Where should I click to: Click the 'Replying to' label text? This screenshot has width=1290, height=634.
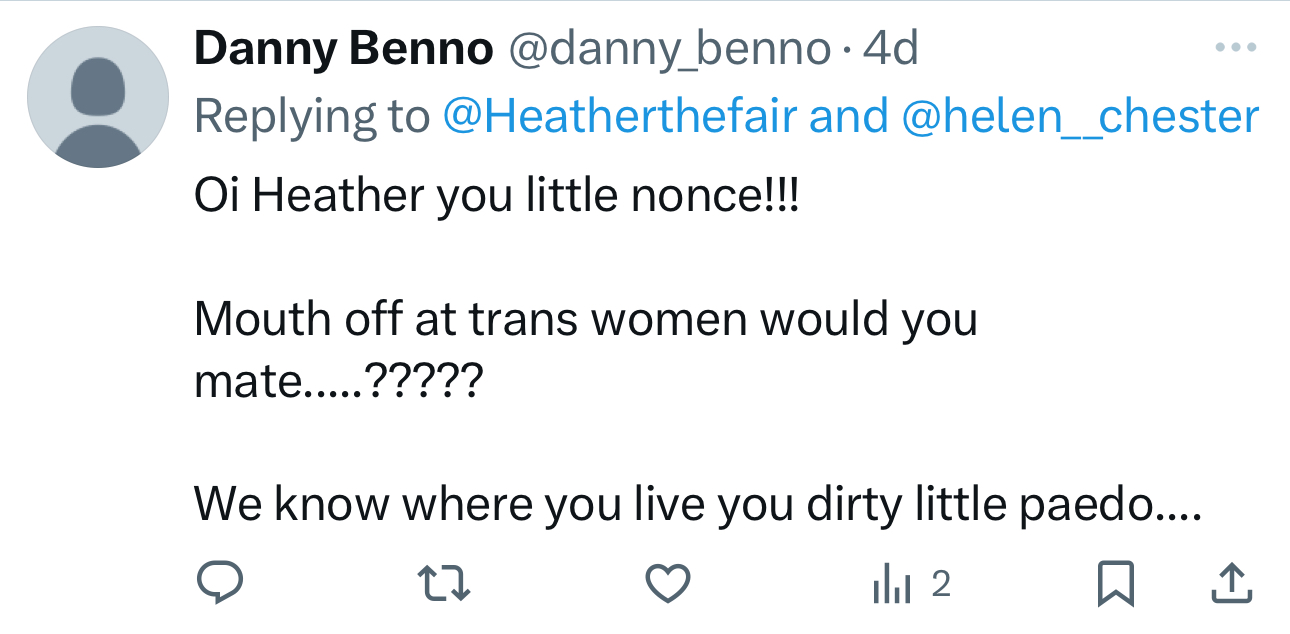click(x=310, y=116)
